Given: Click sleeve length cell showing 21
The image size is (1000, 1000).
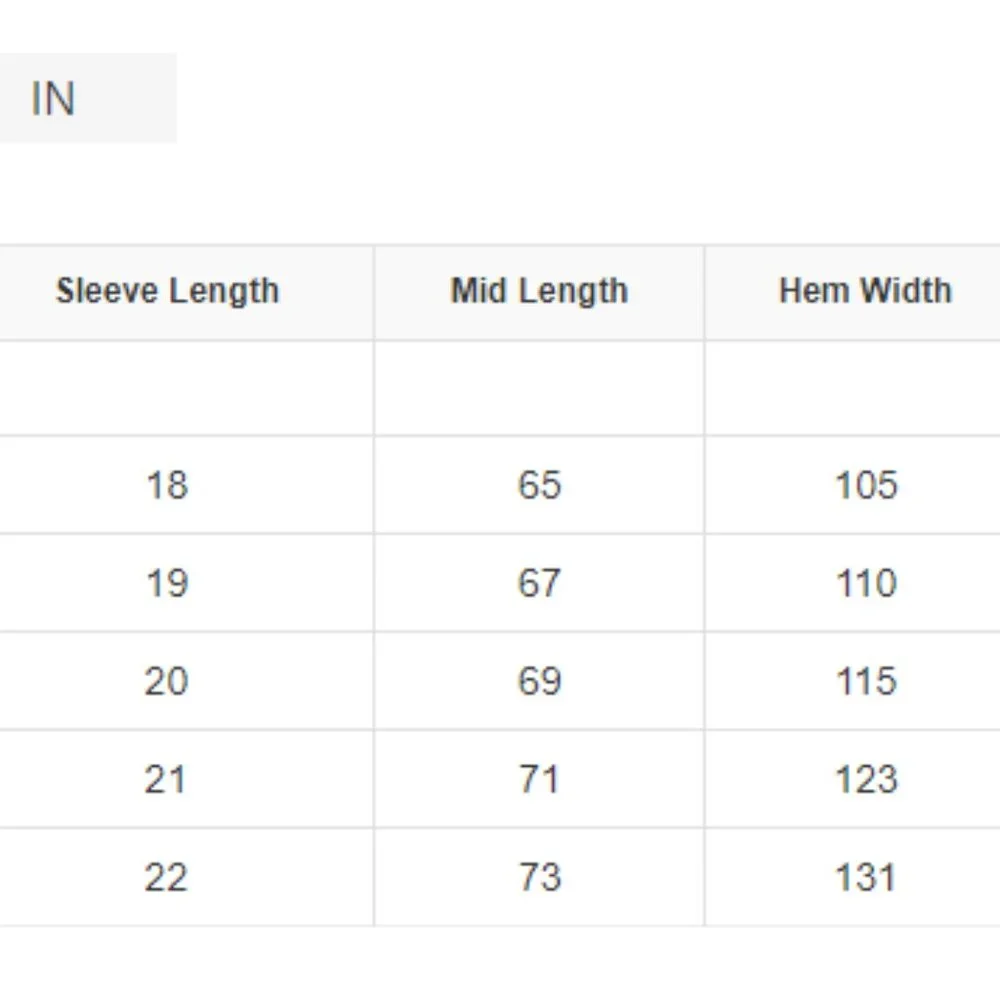Looking at the screenshot, I should point(166,779).
